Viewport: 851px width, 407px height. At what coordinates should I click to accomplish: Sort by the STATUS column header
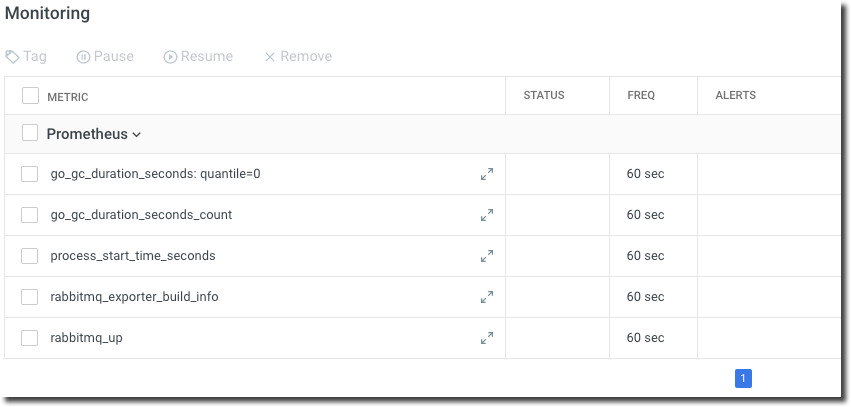(x=544, y=96)
